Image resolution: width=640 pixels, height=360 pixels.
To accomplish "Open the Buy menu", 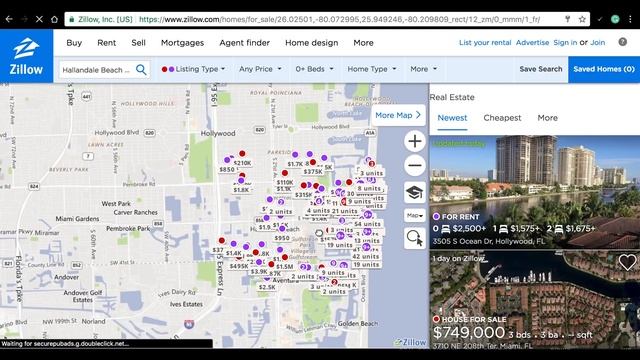I will pos(74,42).
